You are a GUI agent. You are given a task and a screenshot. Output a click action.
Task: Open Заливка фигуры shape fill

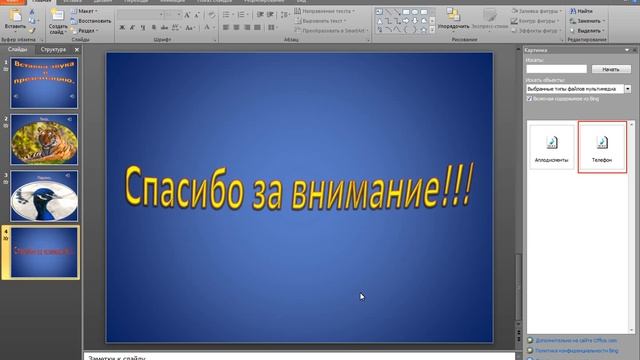(x=537, y=11)
